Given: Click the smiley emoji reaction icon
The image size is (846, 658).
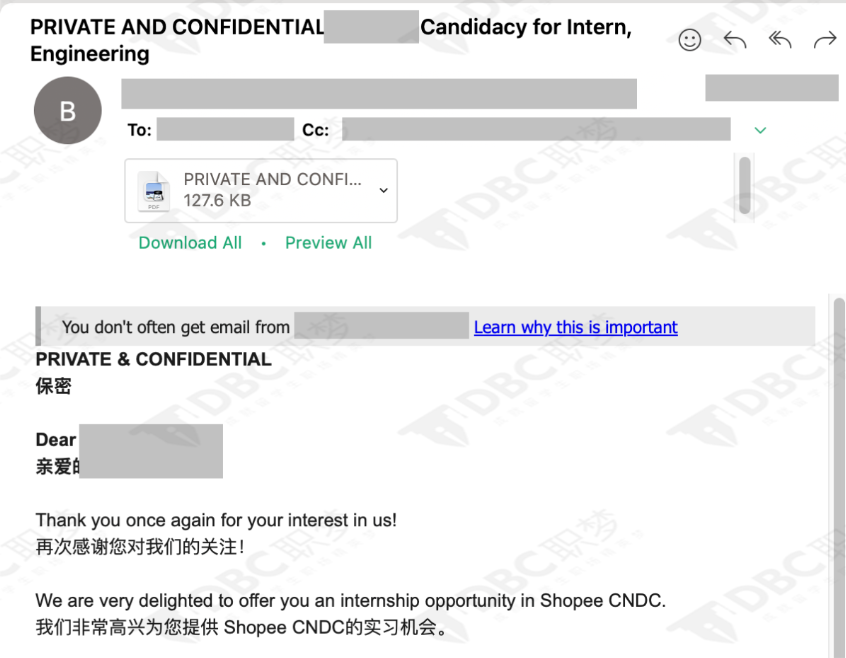Looking at the screenshot, I should [690, 40].
